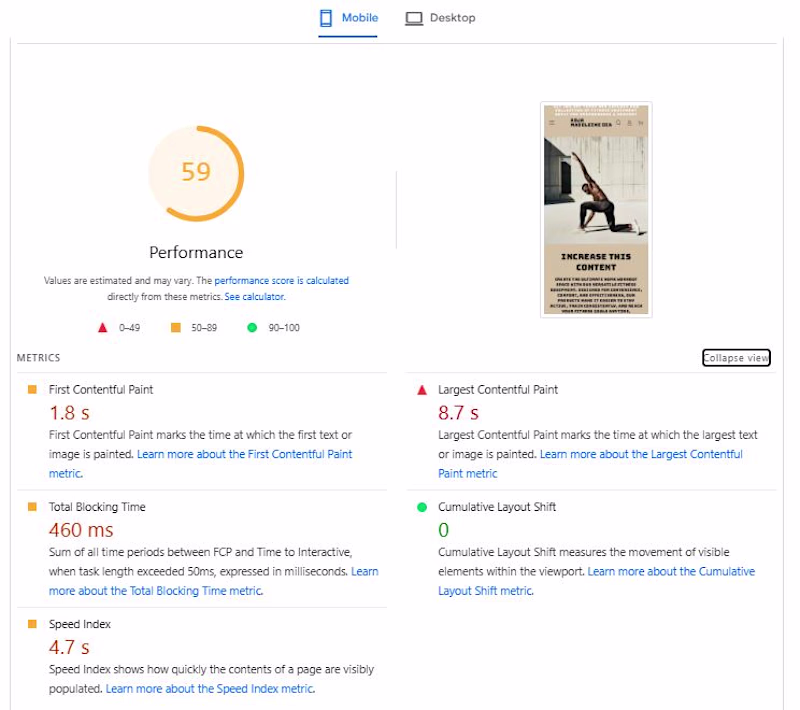Open the Cumulative Layout Shift learn more link
Viewport: 800px width, 710px height.
click(671, 572)
